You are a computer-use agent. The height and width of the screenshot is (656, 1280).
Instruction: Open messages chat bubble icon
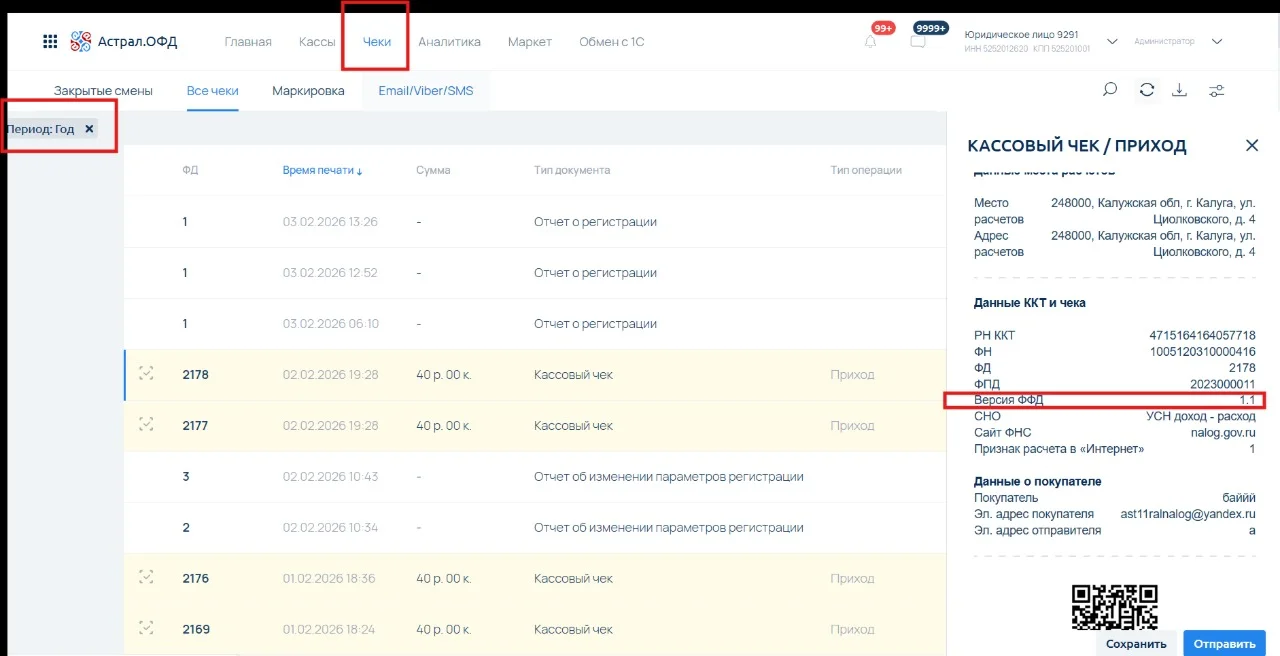pos(917,42)
